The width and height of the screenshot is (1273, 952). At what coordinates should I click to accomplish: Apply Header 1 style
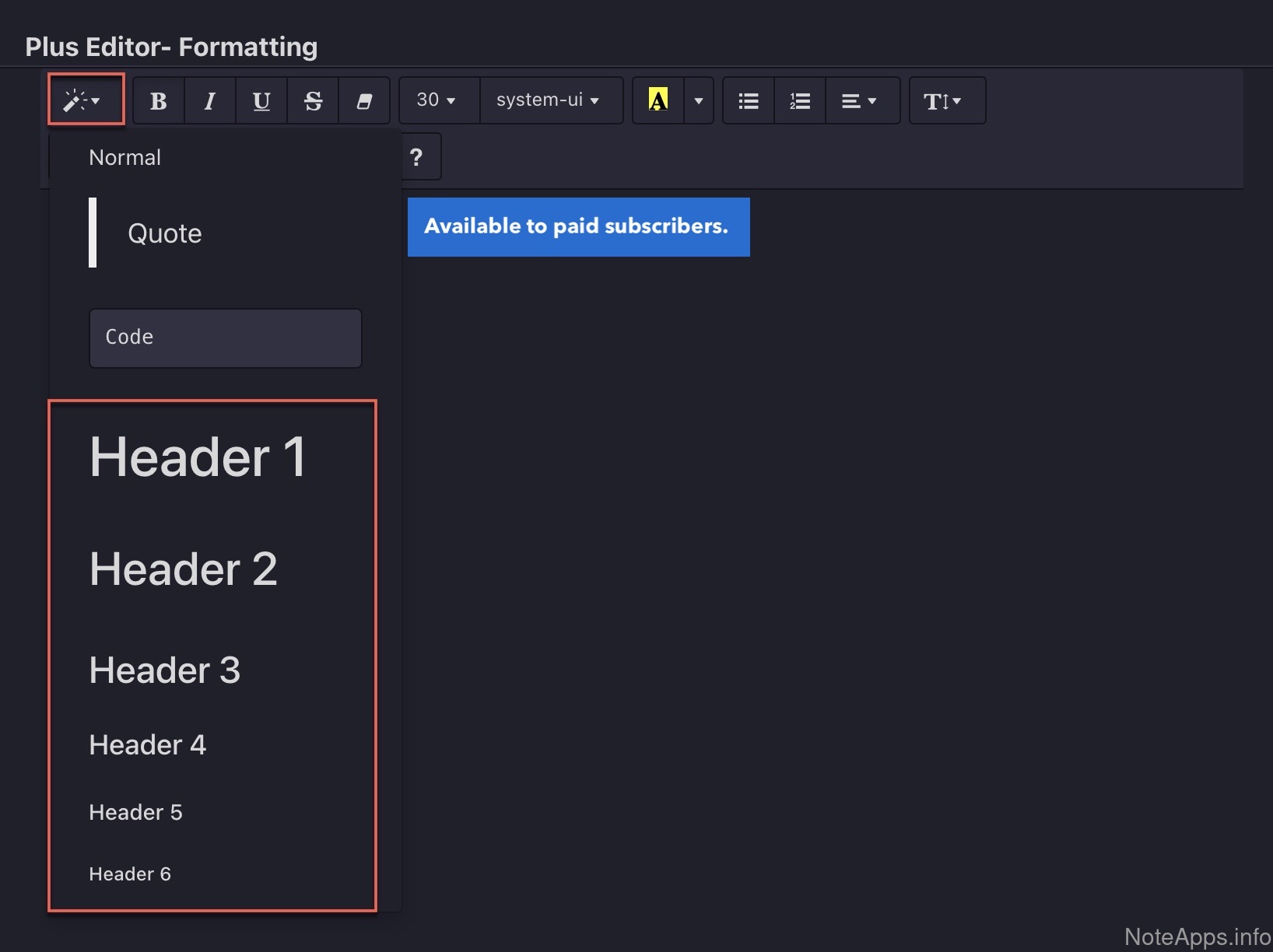click(x=198, y=457)
